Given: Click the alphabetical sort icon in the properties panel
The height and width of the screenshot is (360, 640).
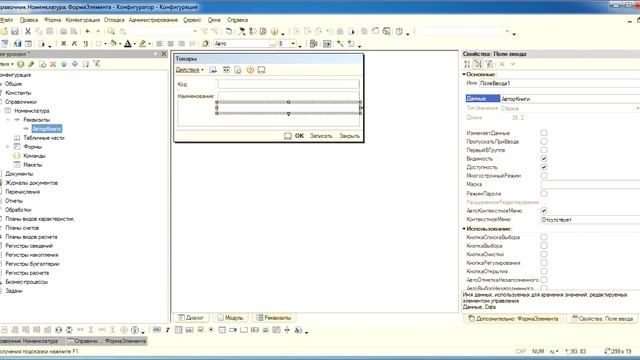Looking at the screenshot, I should point(467,64).
